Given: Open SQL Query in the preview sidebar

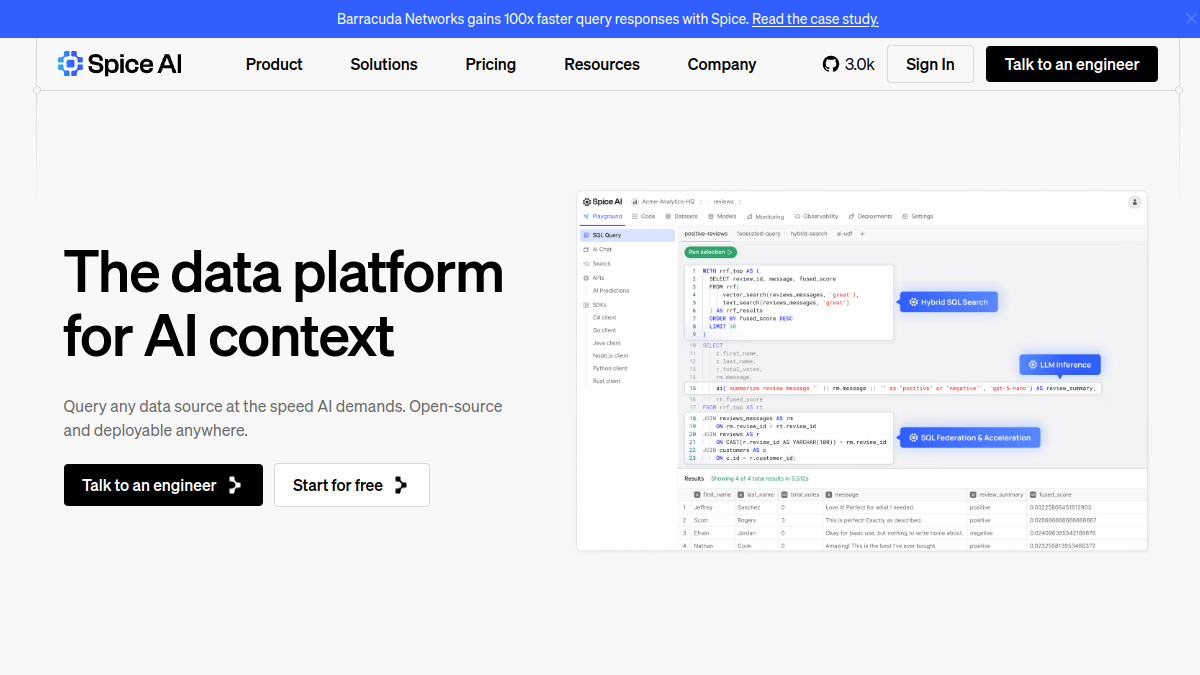Looking at the screenshot, I should click(x=628, y=235).
